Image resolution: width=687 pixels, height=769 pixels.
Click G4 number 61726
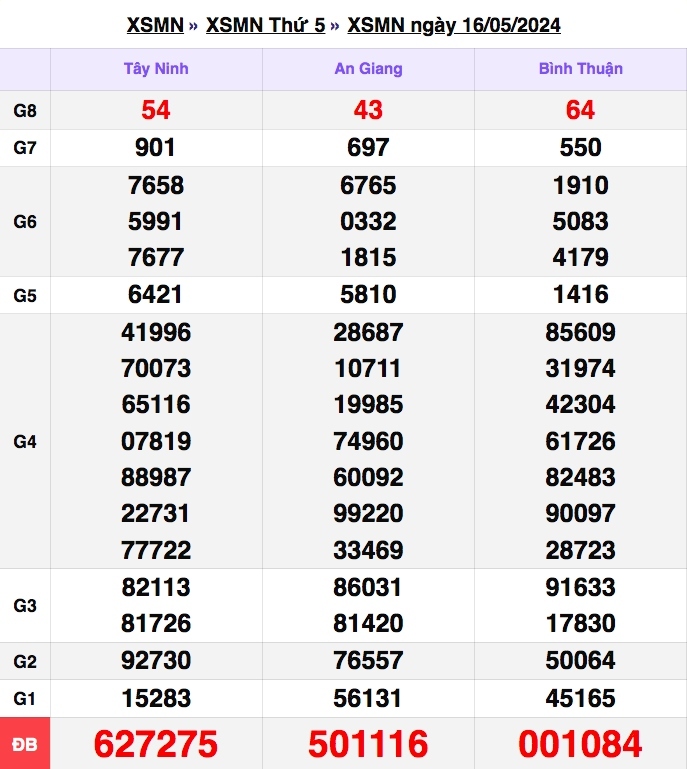coord(581,441)
